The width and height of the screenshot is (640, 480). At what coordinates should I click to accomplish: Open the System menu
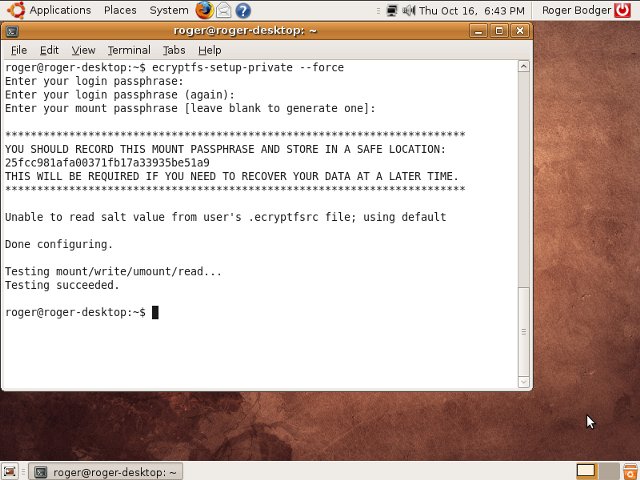[169, 10]
